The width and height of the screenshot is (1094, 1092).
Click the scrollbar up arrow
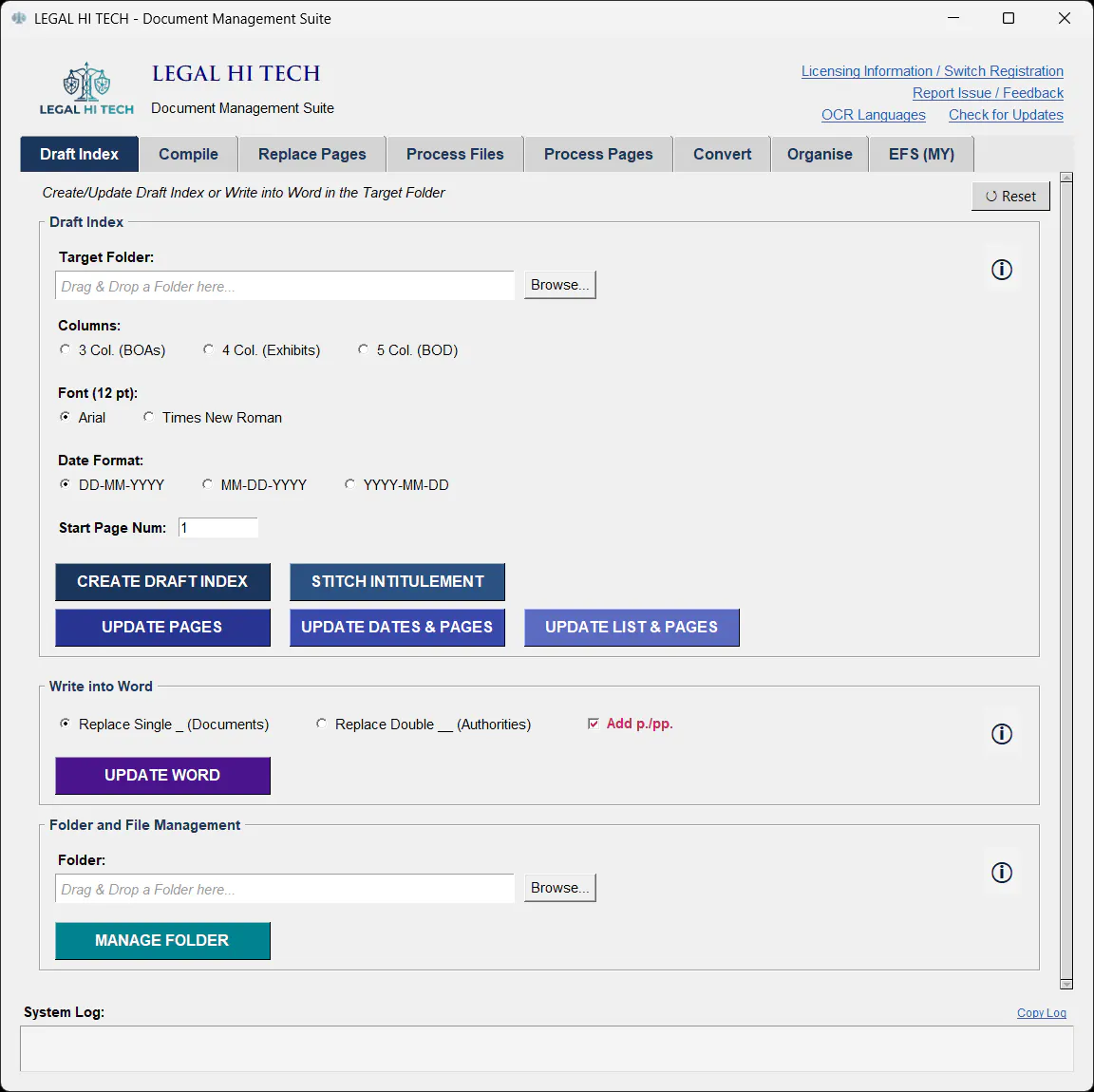[1066, 178]
